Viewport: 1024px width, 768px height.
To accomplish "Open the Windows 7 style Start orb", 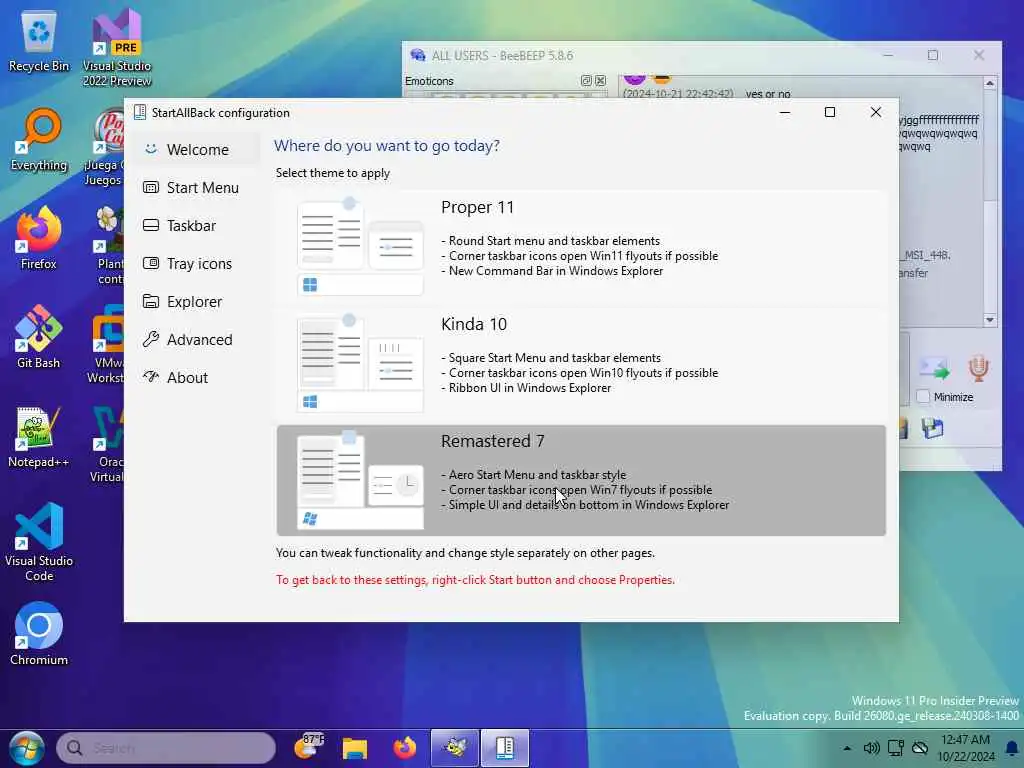I will click(26, 748).
